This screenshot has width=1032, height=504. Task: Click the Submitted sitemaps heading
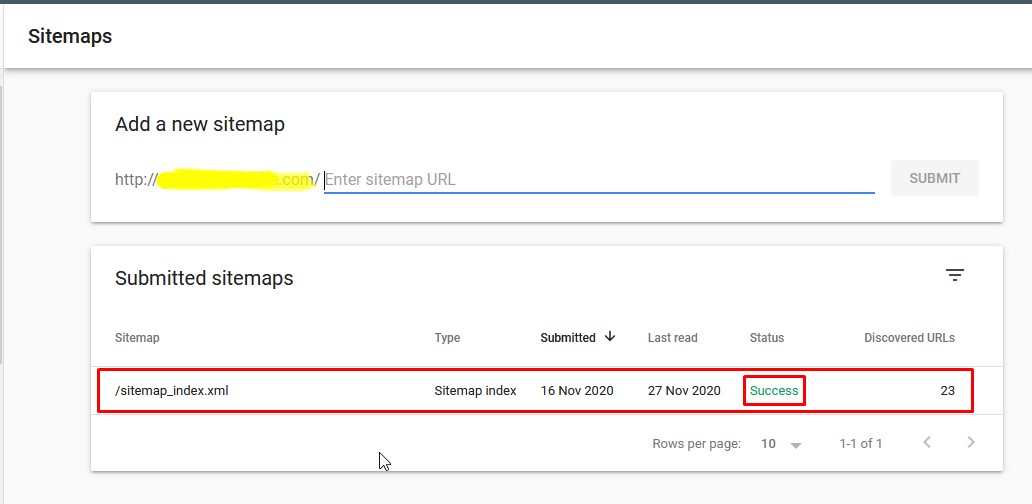coord(204,279)
